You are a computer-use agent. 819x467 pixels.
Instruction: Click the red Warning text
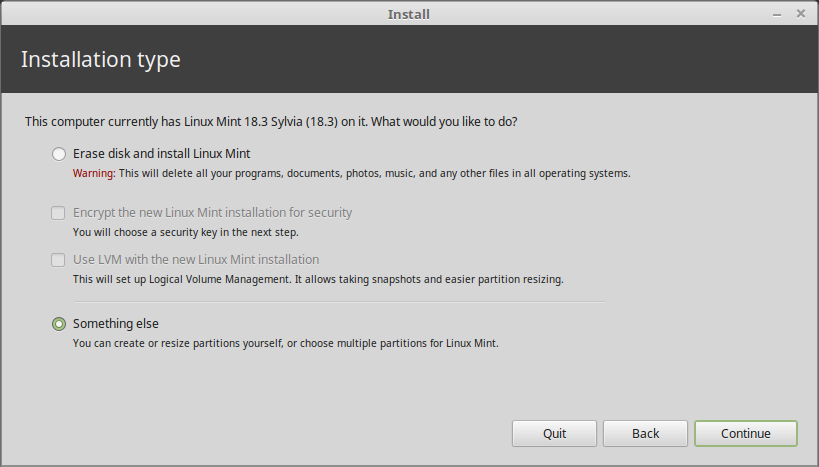click(x=93, y=173)
